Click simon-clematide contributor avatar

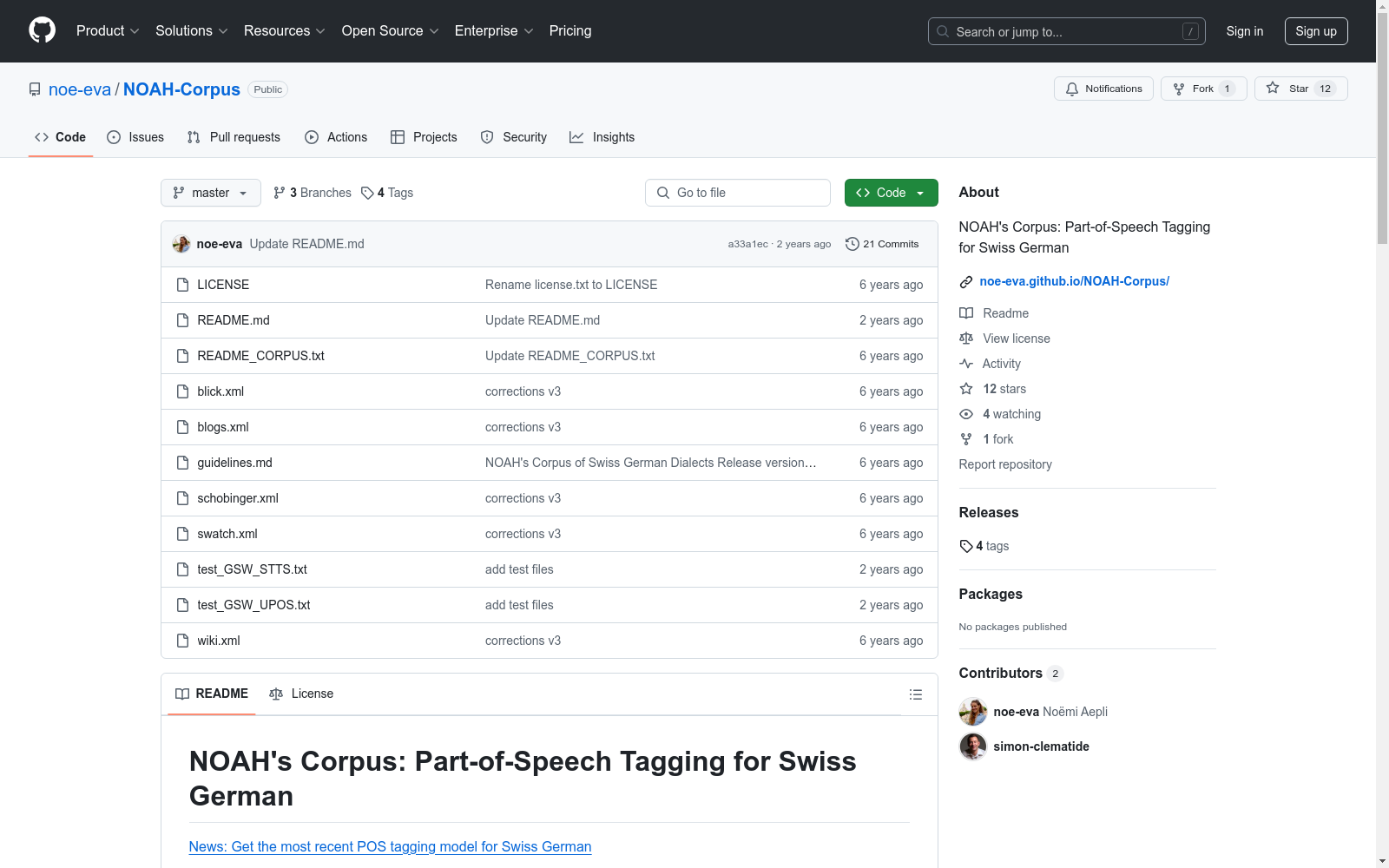[973, 746]
